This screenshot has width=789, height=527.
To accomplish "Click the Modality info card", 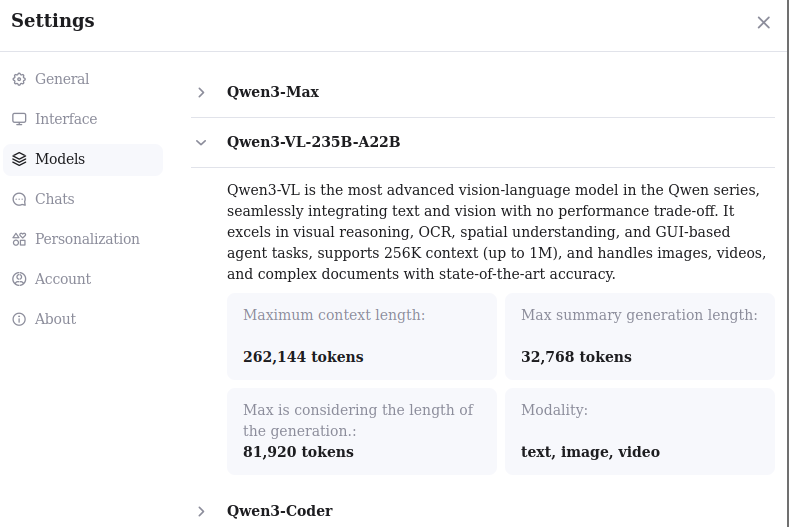I will click(639, 431).
